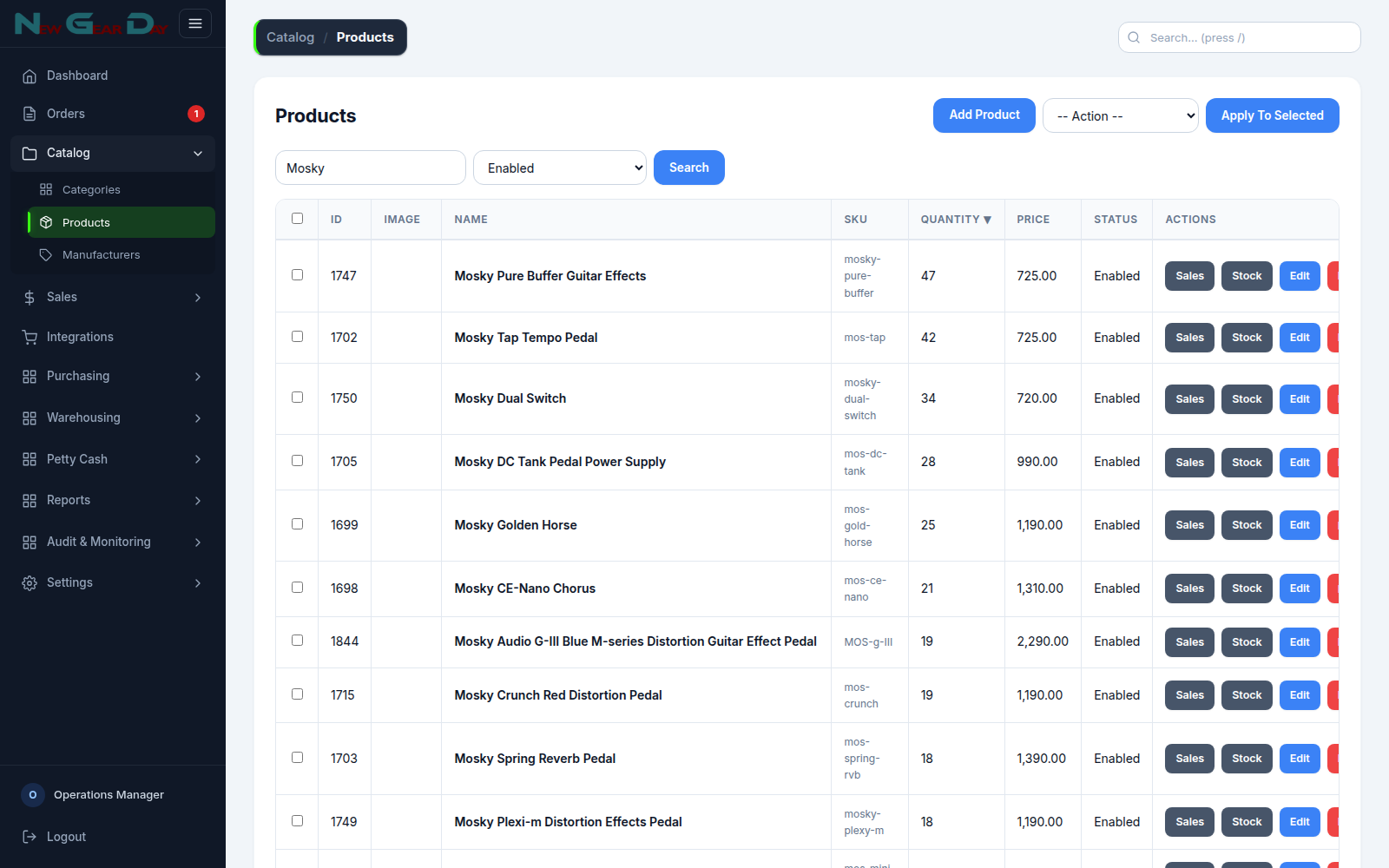Click the Dashboard home icon

pos(30,76)
